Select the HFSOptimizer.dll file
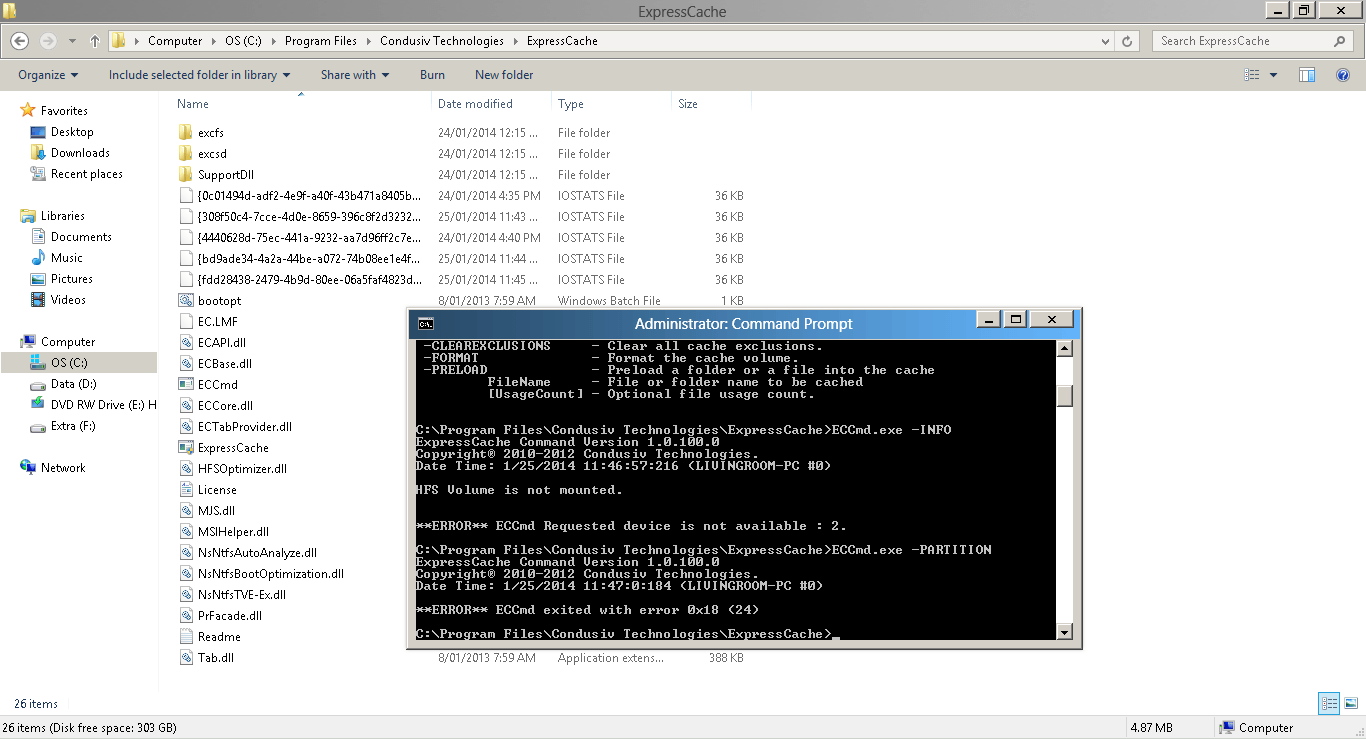 (242, 469)
